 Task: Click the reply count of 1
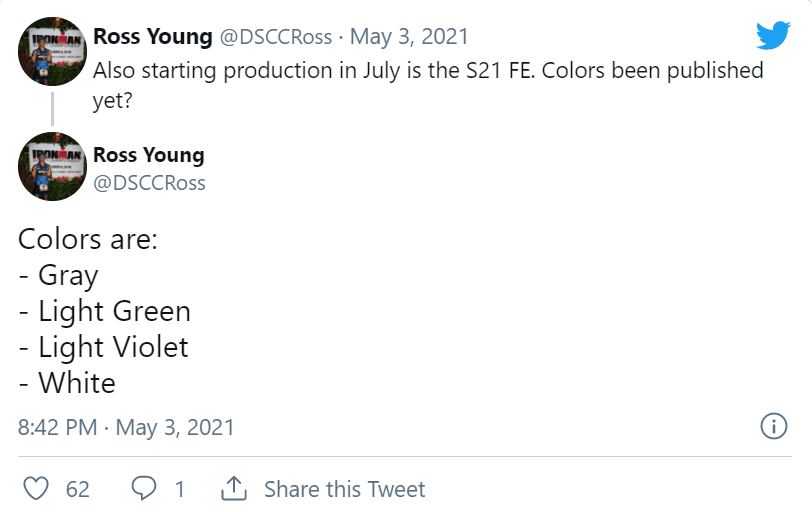click(x=180, y=489)
